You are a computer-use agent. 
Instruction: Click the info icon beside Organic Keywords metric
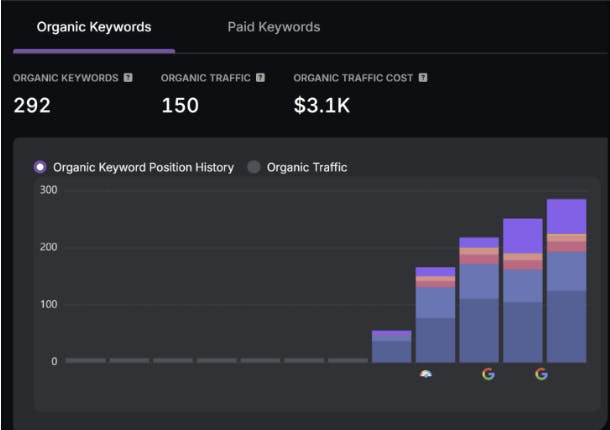click(x=128, y=78)
